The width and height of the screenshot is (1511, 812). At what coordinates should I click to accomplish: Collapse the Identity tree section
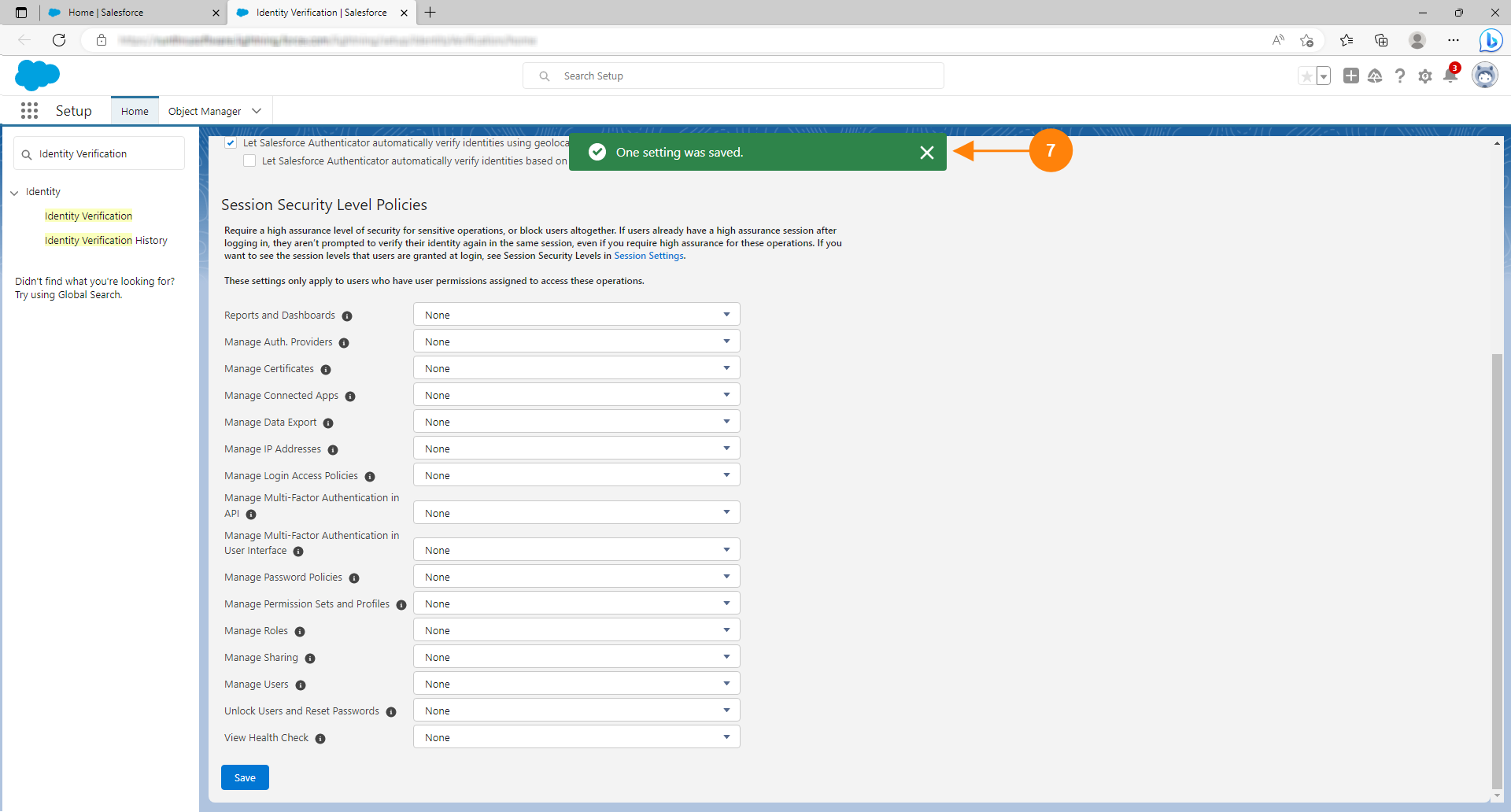14,193
